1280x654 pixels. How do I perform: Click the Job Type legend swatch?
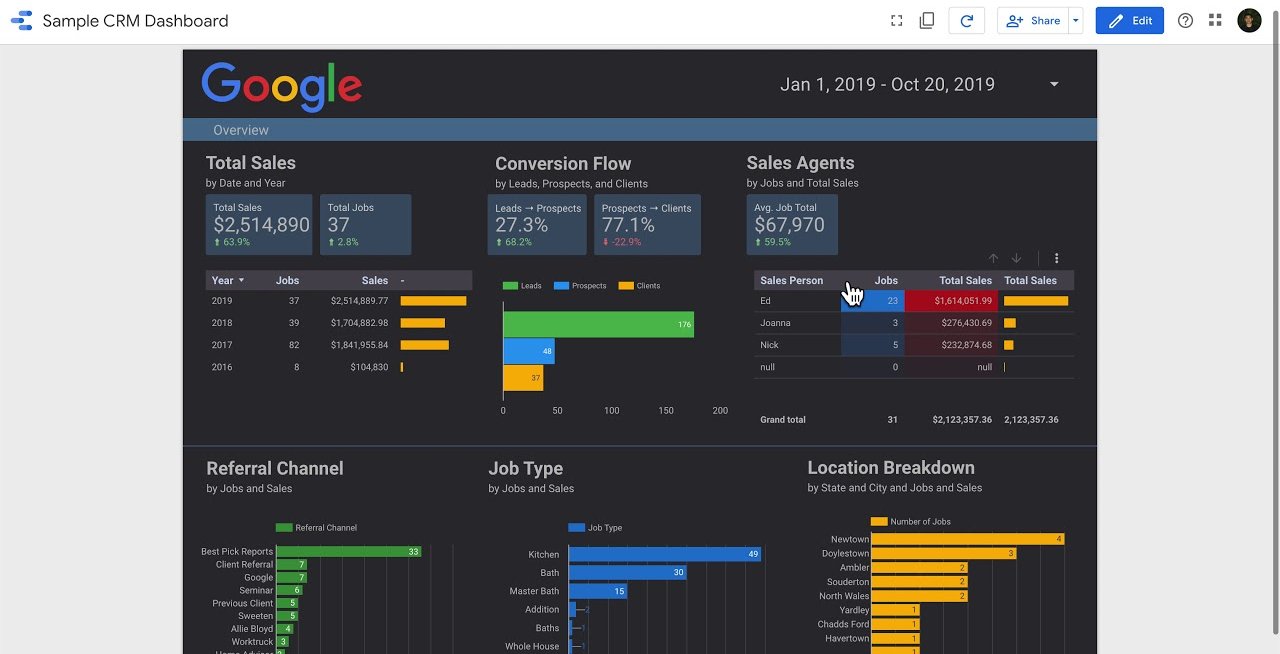pos(576,528)
